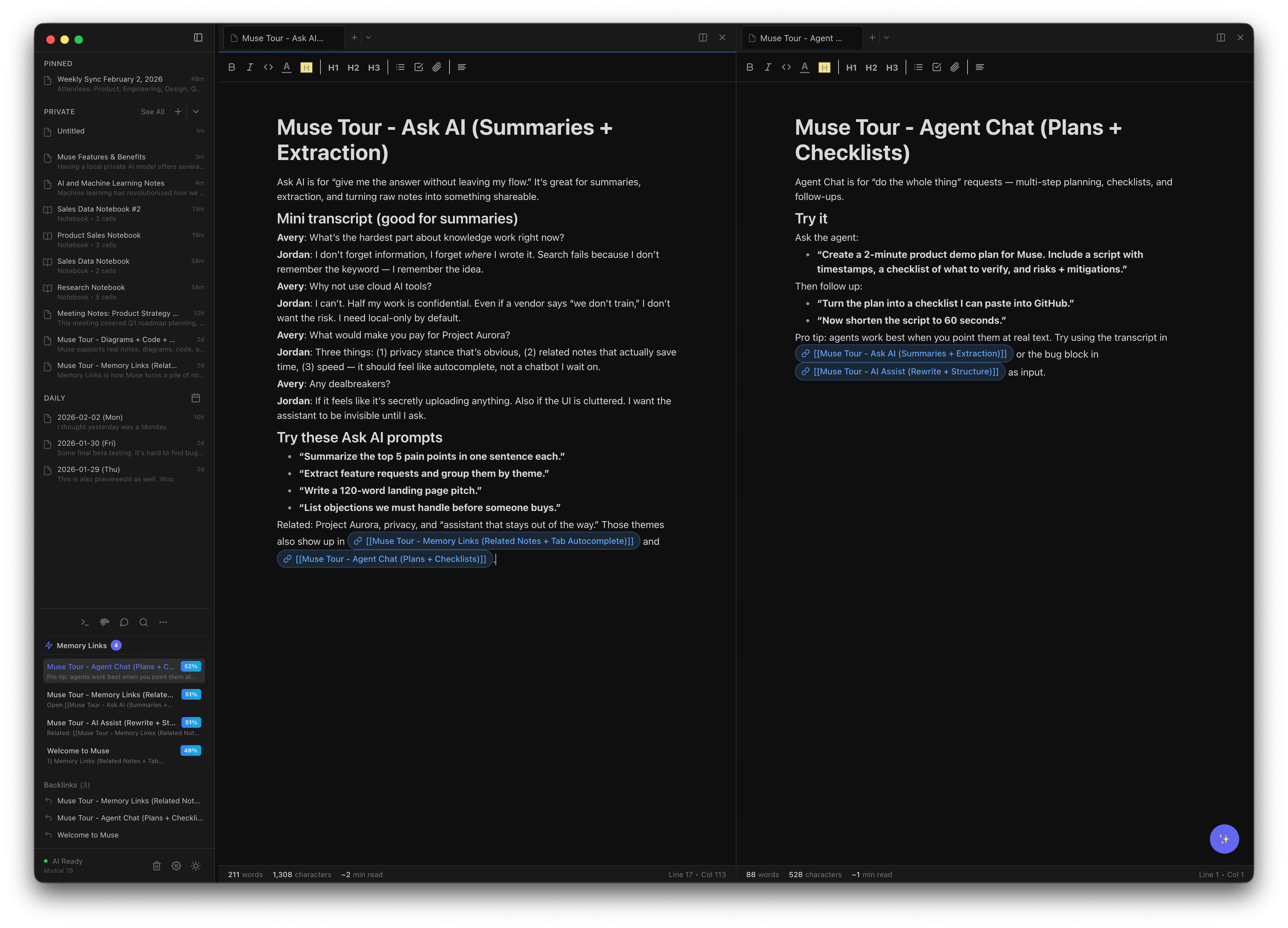Screen dimensions: 1288x928
Task: Open the font color swatch in the toolbar
Action: (287, 67)
